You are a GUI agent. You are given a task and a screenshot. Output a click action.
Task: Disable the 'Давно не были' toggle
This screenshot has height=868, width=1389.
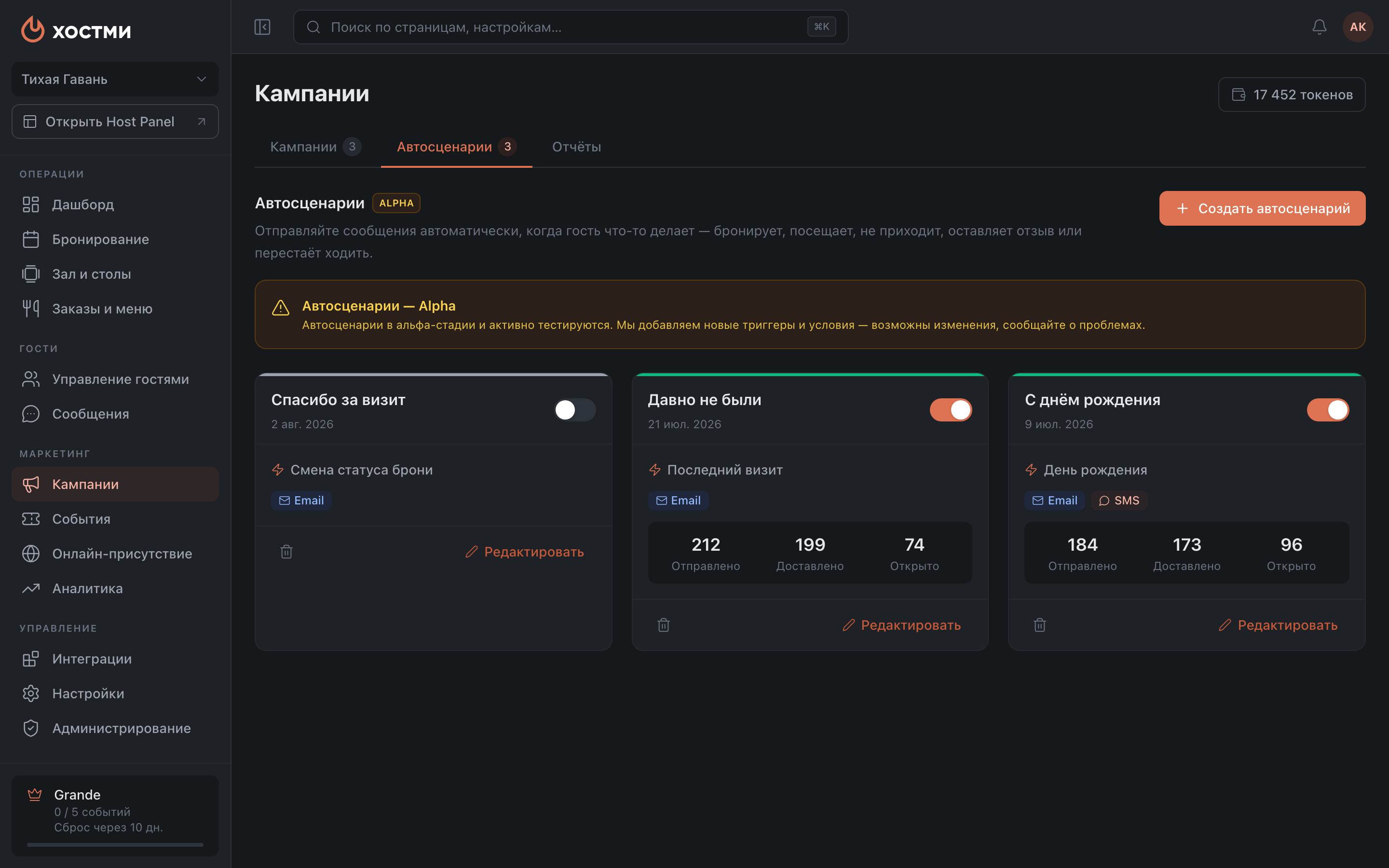point(951,410)
